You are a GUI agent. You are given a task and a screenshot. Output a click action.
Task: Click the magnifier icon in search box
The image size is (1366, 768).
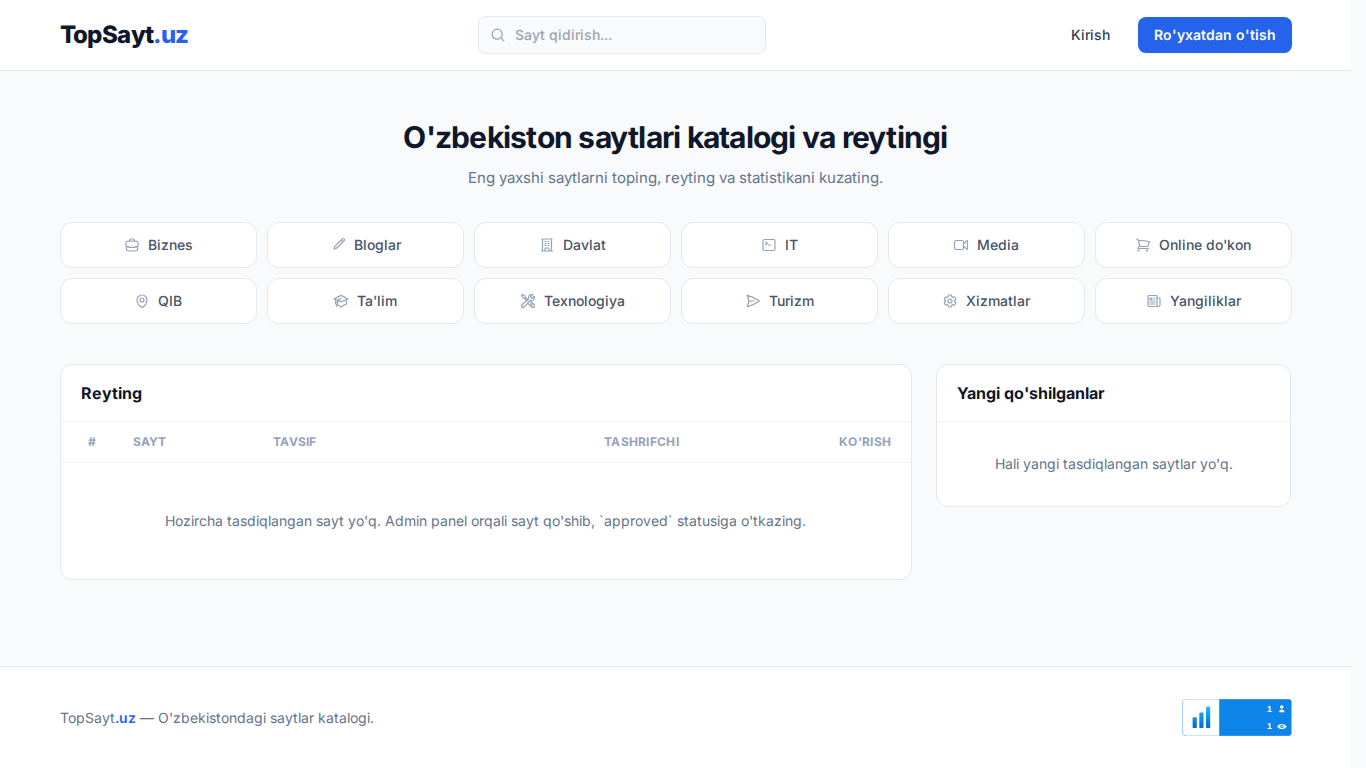pyautogui.click(x=498, y=35)
